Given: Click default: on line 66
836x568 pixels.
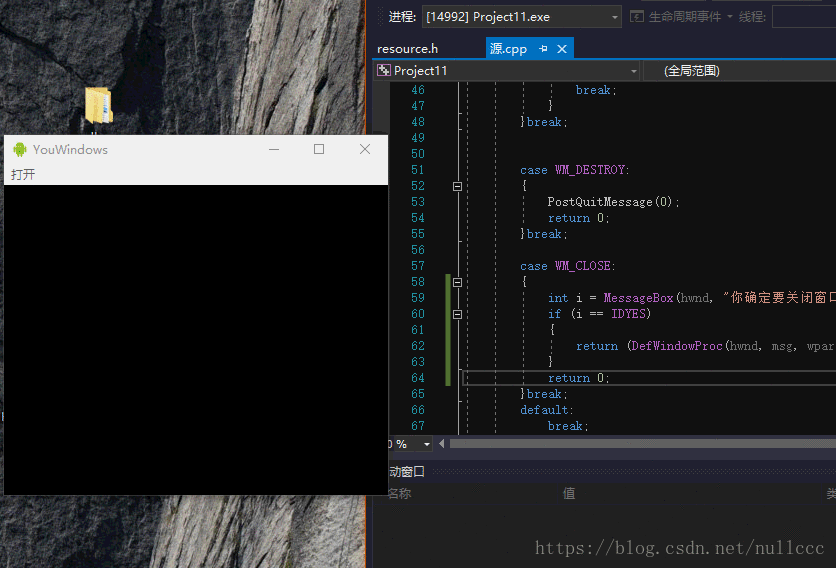Looking at the screenshot, I should point(546,410).
